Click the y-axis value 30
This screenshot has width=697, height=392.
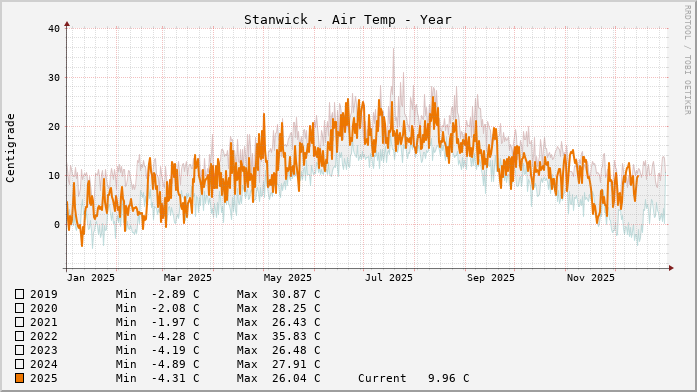point(54,78)
